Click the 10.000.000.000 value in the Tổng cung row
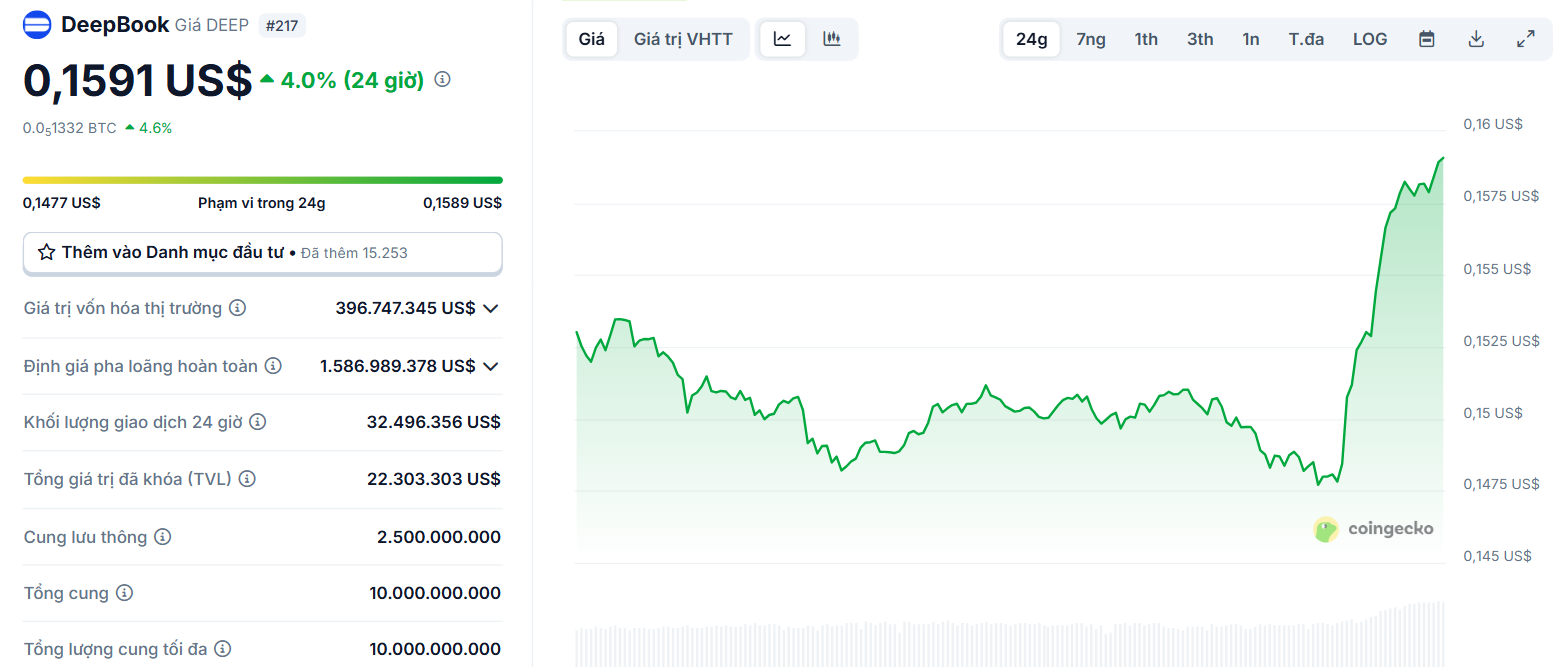 tap(435, 593)
